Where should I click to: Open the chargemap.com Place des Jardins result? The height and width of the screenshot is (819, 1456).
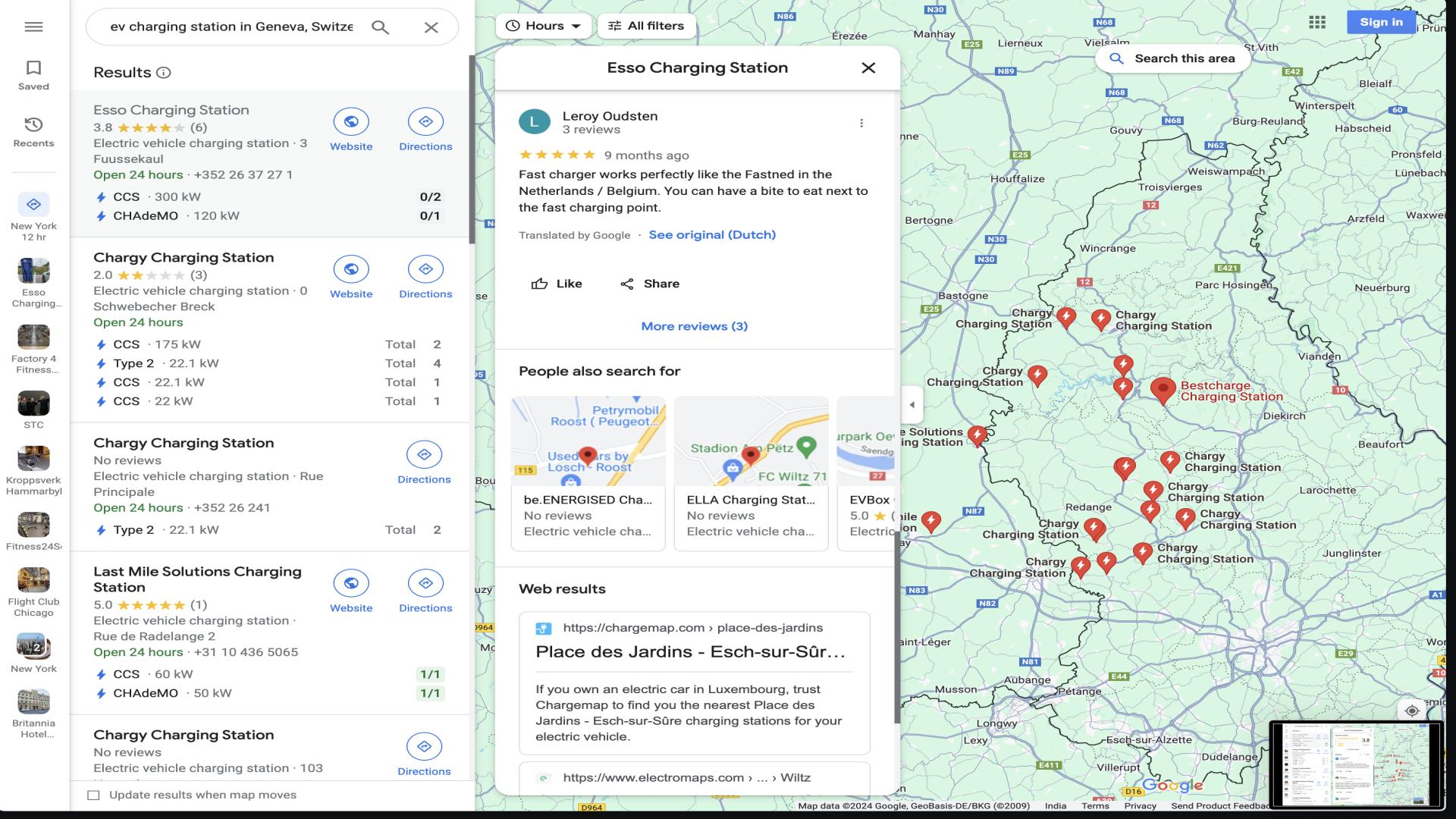coord(694,682)
